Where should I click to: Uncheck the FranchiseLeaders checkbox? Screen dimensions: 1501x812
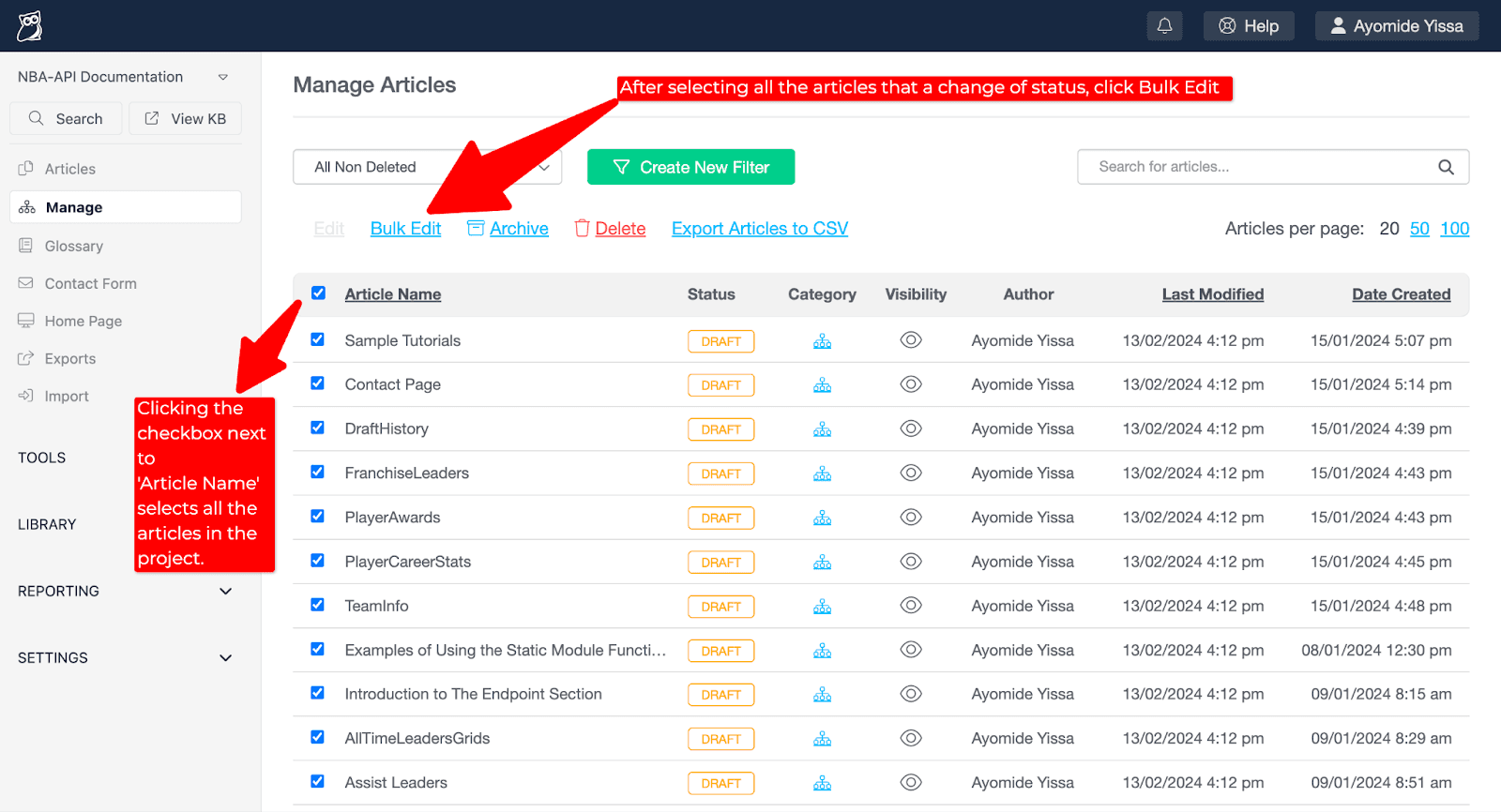[x=318, y=472]
